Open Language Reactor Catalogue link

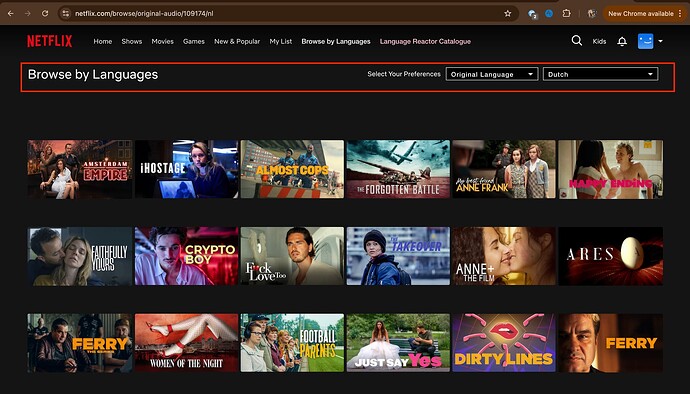pos(425,41)
